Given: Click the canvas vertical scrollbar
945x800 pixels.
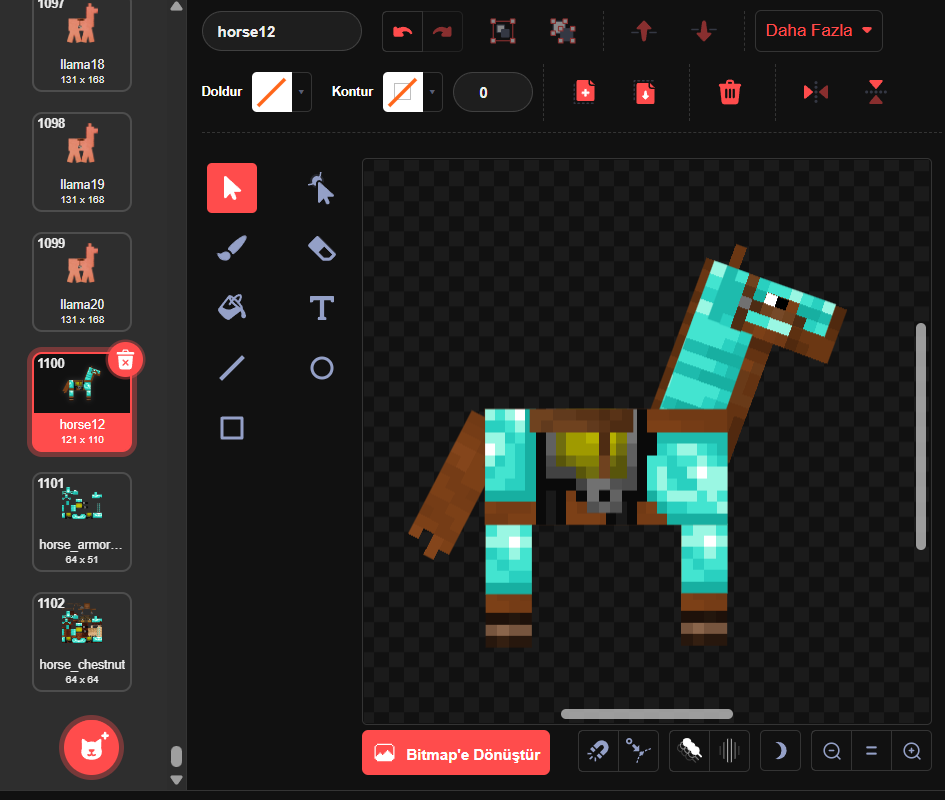Looking at the screenshot, I should click(920, 436).
